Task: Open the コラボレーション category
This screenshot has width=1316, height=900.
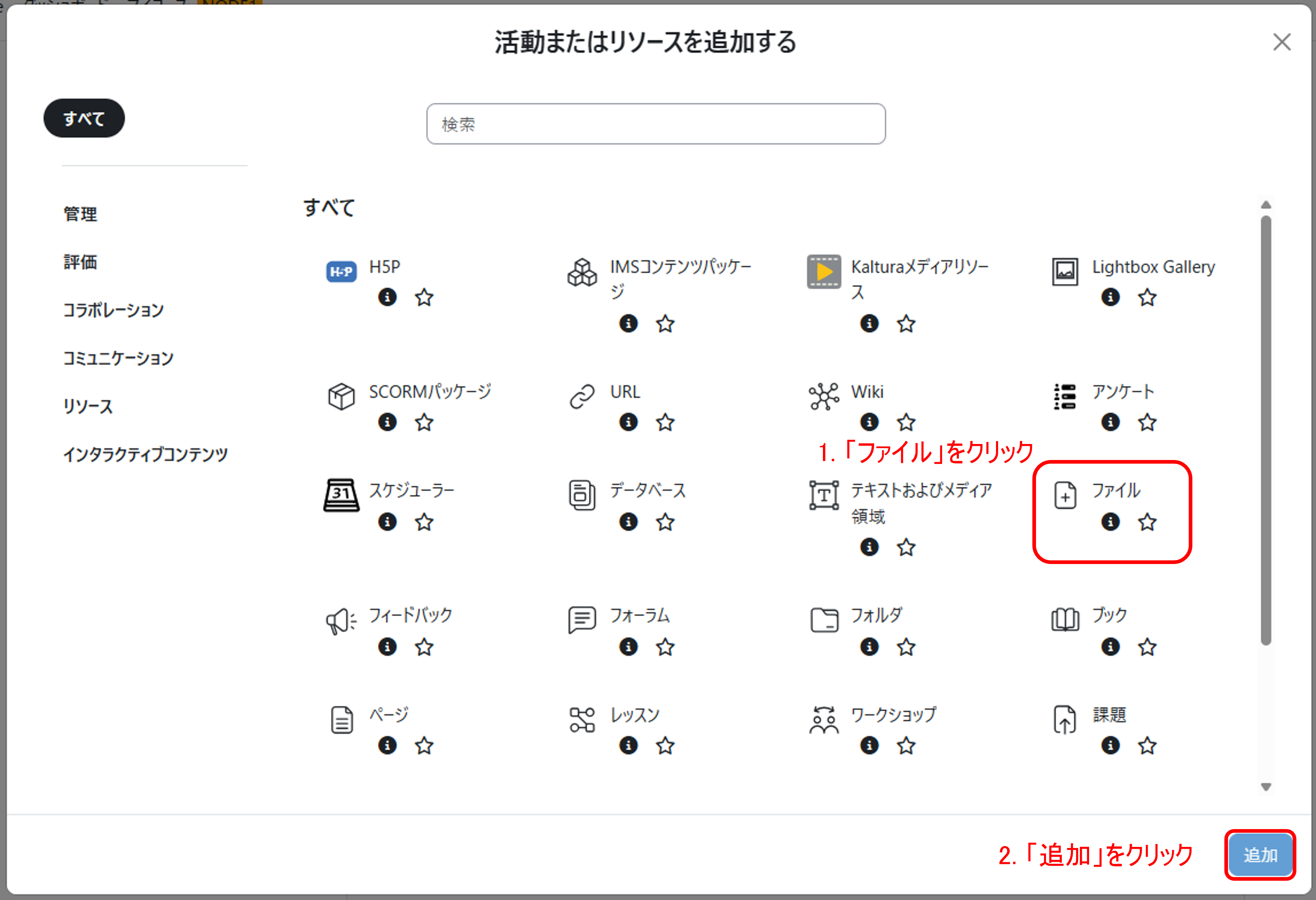Action: pos(113,311)
